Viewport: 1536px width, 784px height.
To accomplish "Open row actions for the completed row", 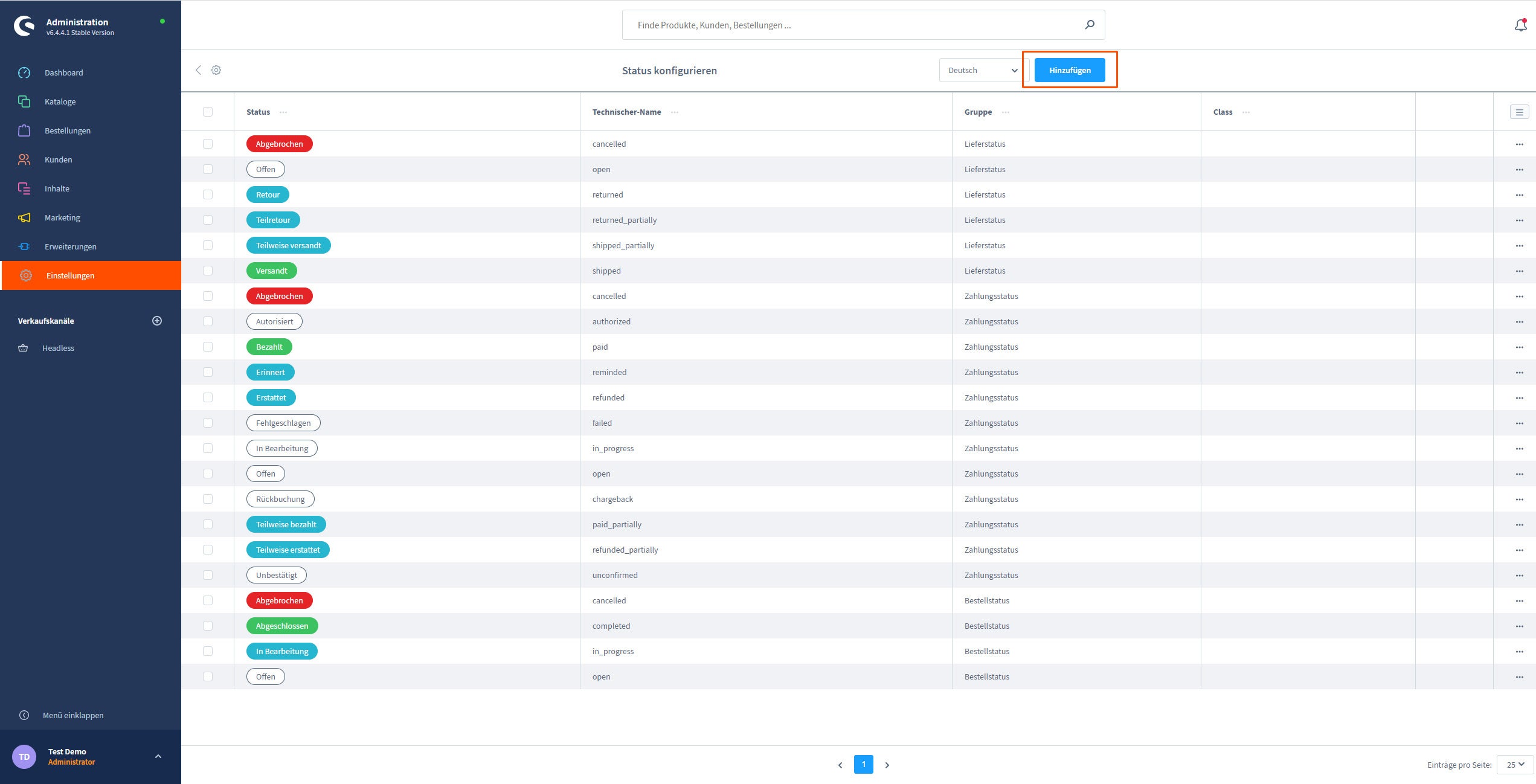I will pyautogui.click(x=1520, y=626).
